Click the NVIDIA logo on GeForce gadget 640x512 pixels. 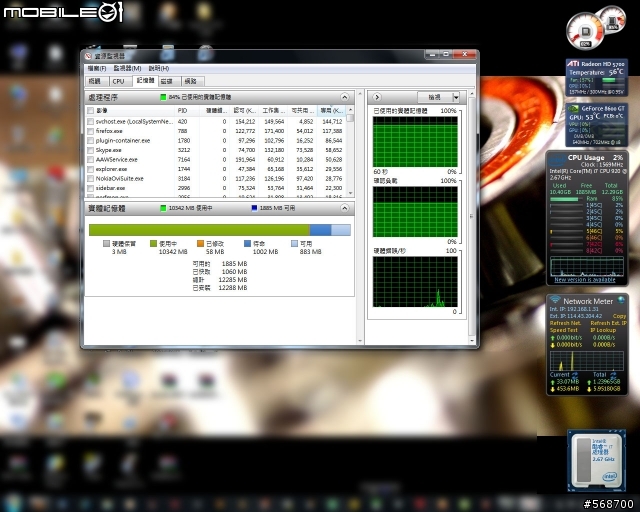pos(573,109)
